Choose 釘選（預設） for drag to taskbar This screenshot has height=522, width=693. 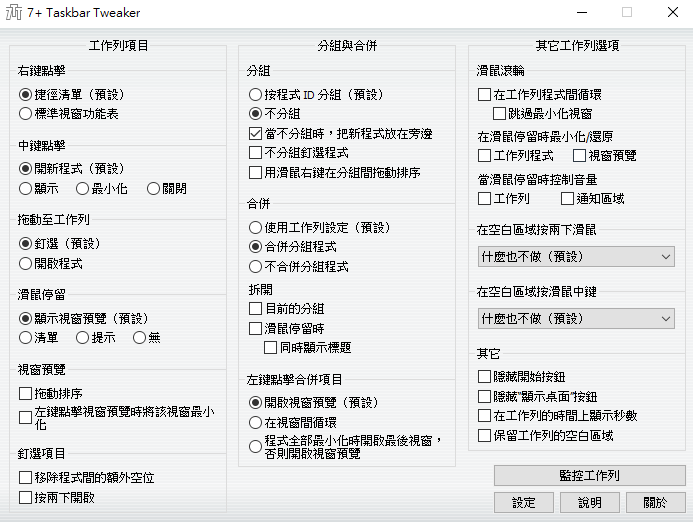60,244
